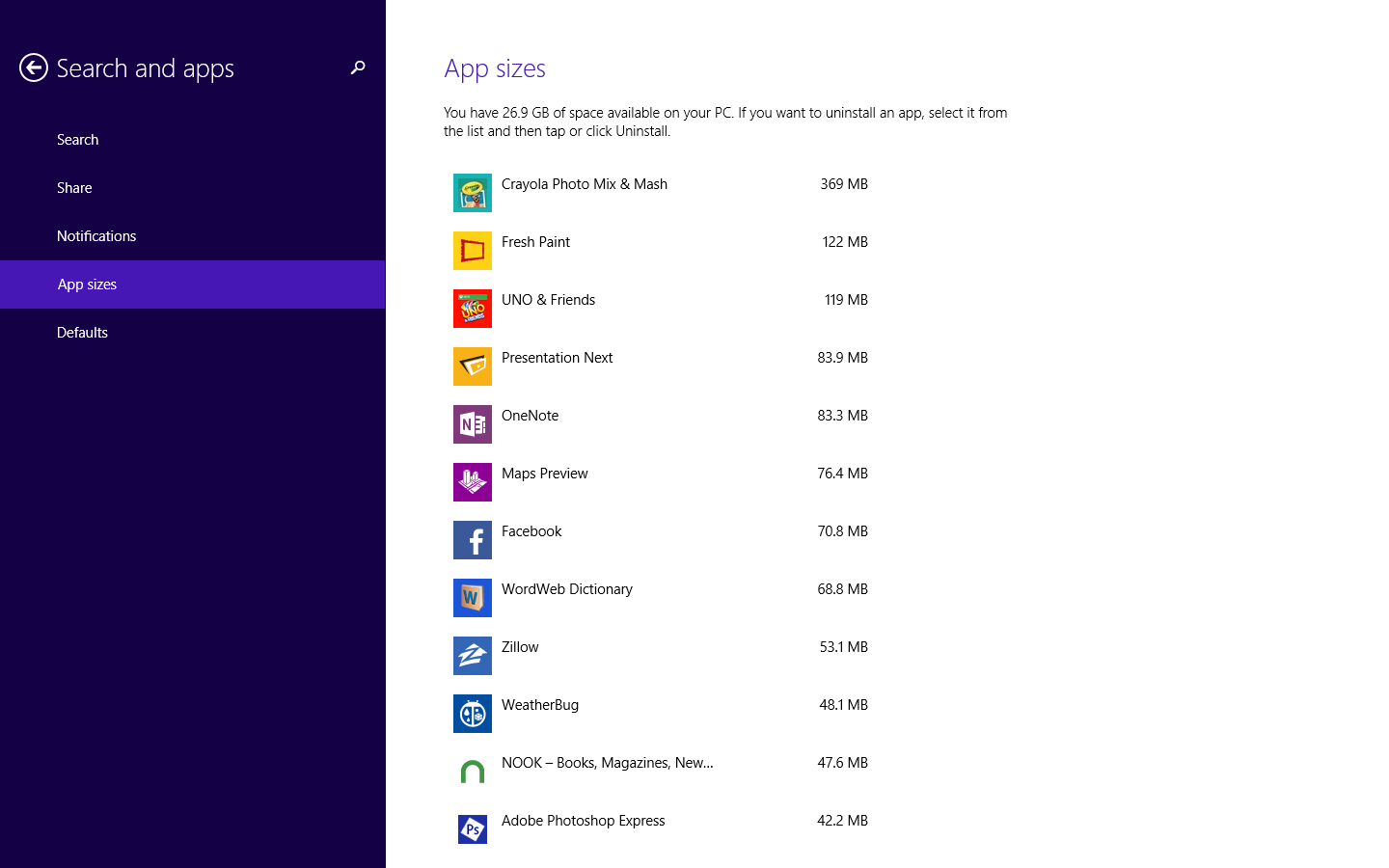Click the App sizes page title
Screen dimensions: 1389x868
pos(495,69)
